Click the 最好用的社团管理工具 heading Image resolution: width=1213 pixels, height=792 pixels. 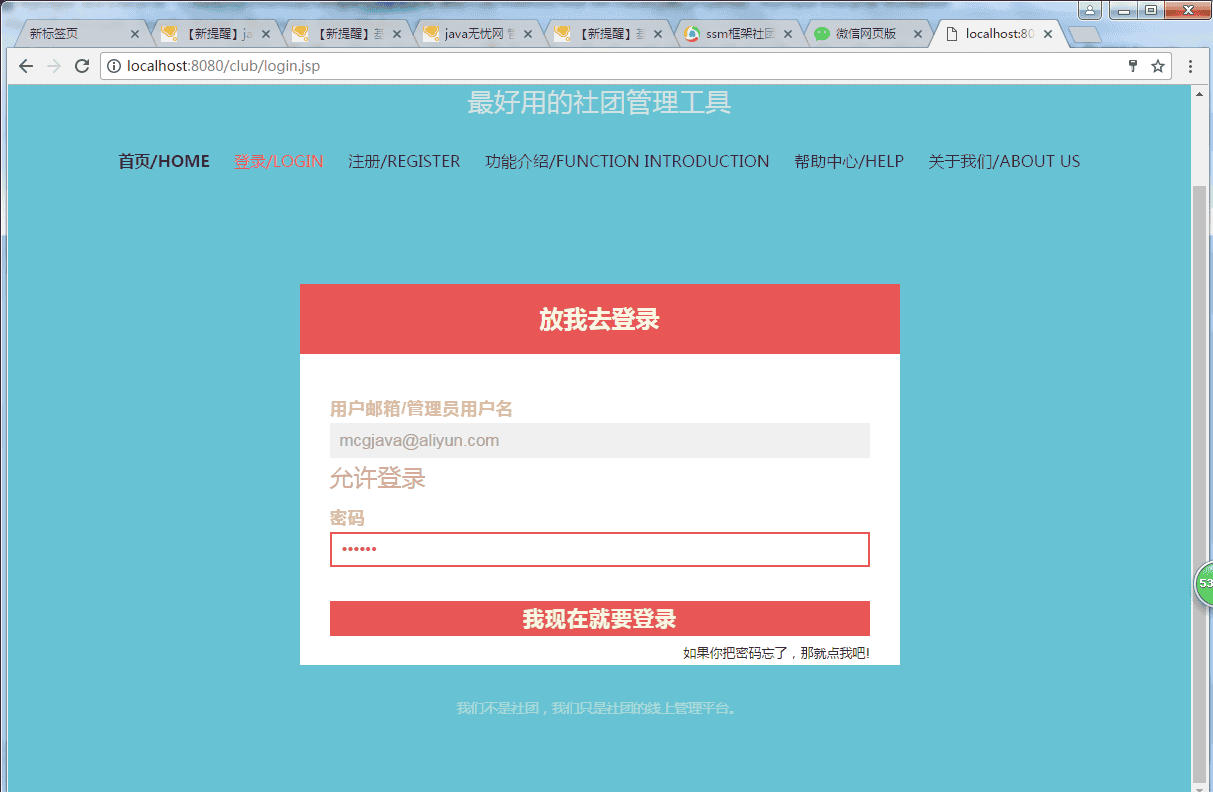599,102
